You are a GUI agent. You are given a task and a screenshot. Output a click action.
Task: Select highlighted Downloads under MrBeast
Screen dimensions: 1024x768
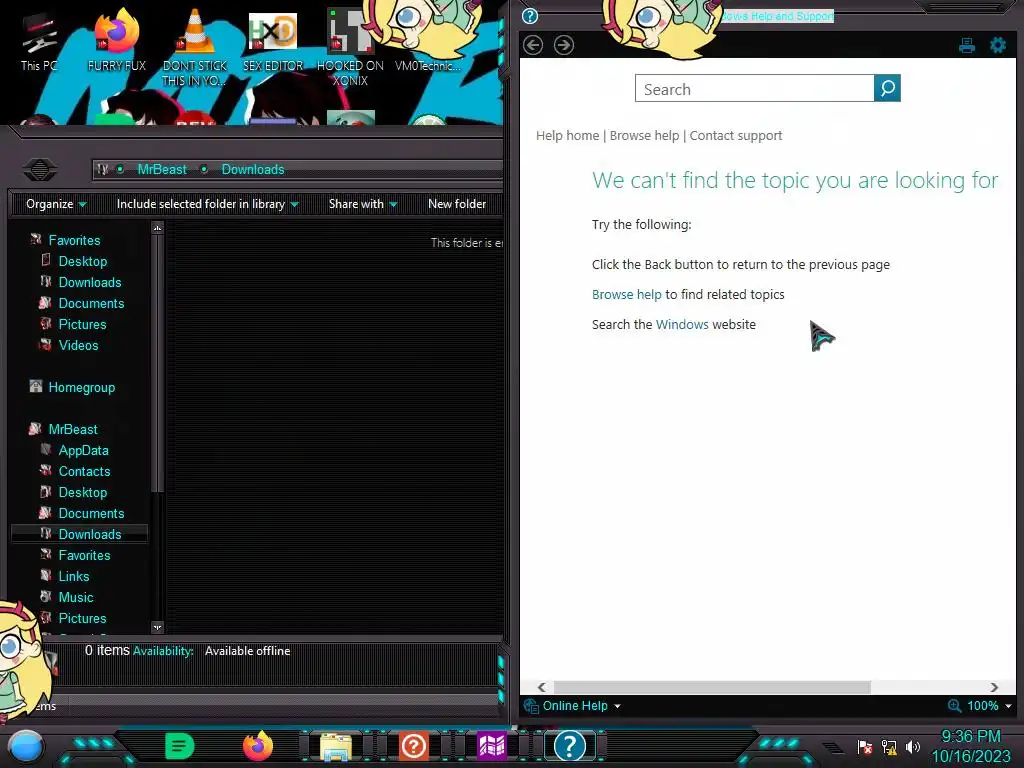pyautogui.click(x=80, y=534)
